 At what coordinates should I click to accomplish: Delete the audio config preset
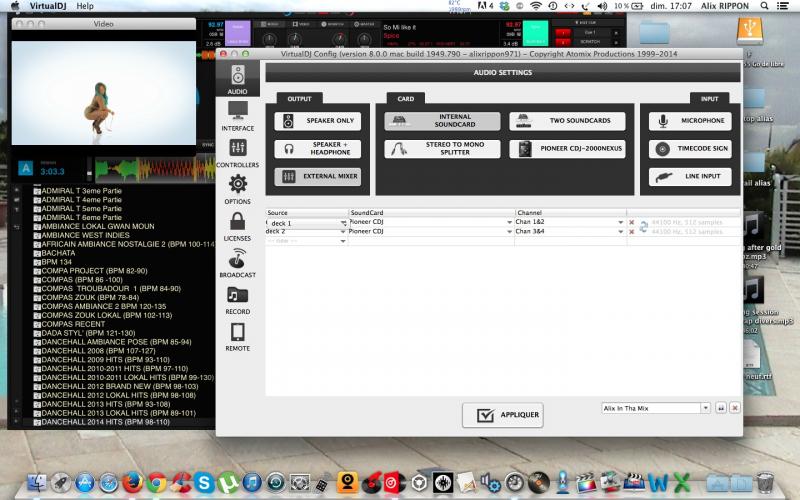735,408
